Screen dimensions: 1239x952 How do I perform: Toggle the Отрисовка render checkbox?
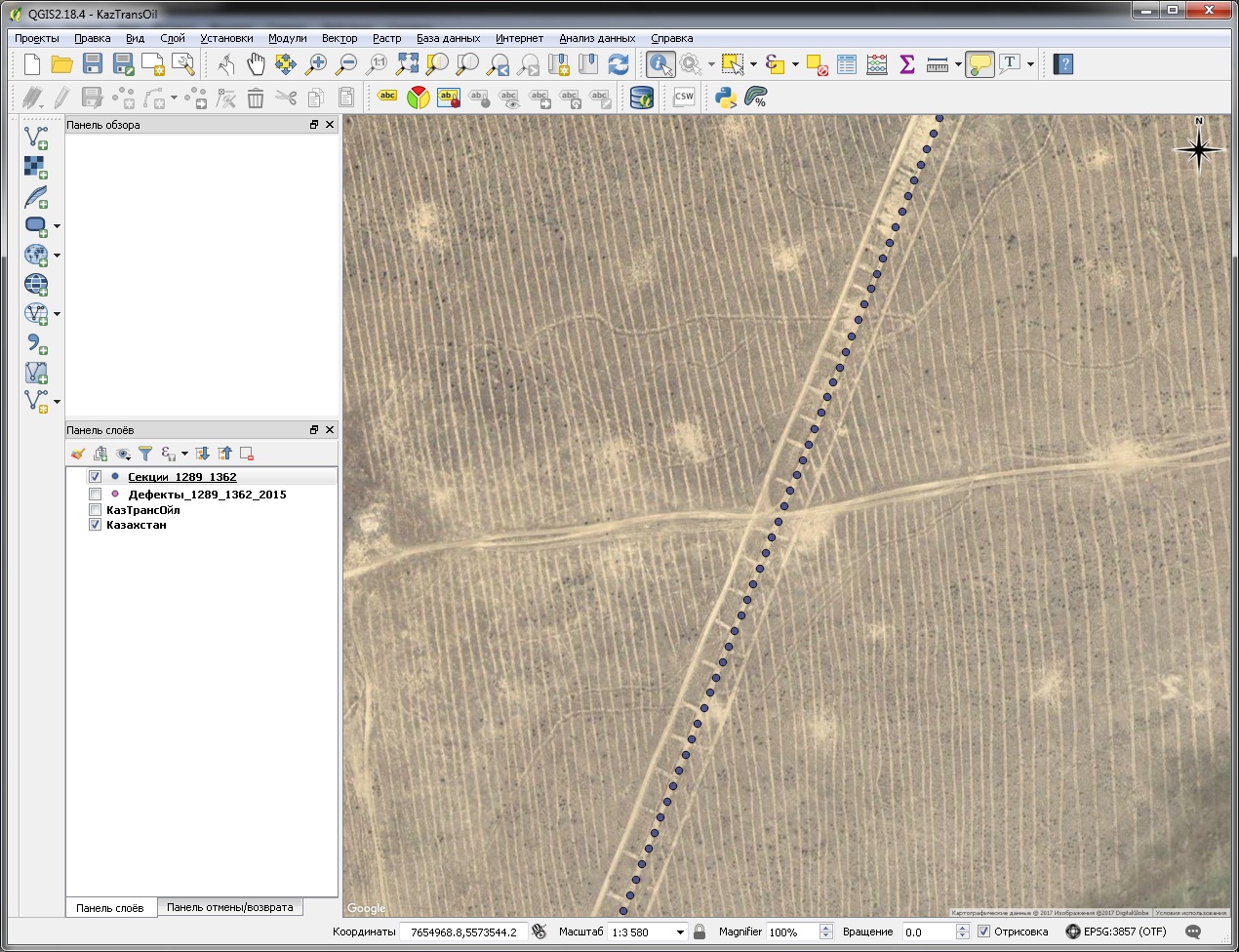coord(983,932)
